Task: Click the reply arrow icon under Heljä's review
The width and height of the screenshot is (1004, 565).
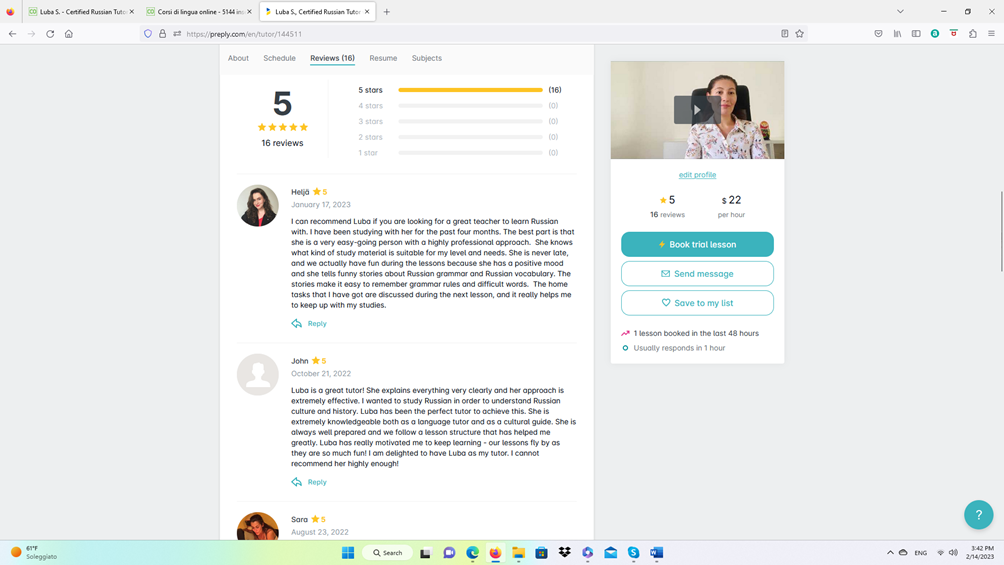Action: pyautogui.click(x=297, y=324)
